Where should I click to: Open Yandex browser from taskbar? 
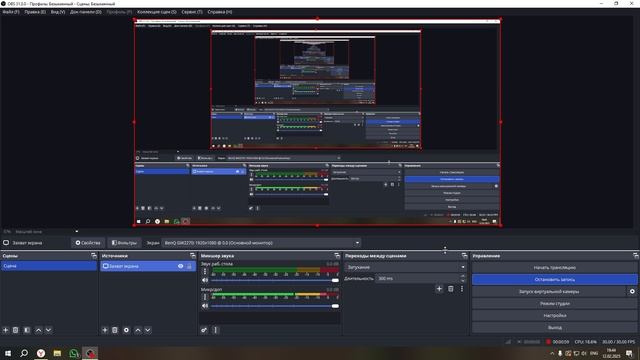[x=41, y=353]
